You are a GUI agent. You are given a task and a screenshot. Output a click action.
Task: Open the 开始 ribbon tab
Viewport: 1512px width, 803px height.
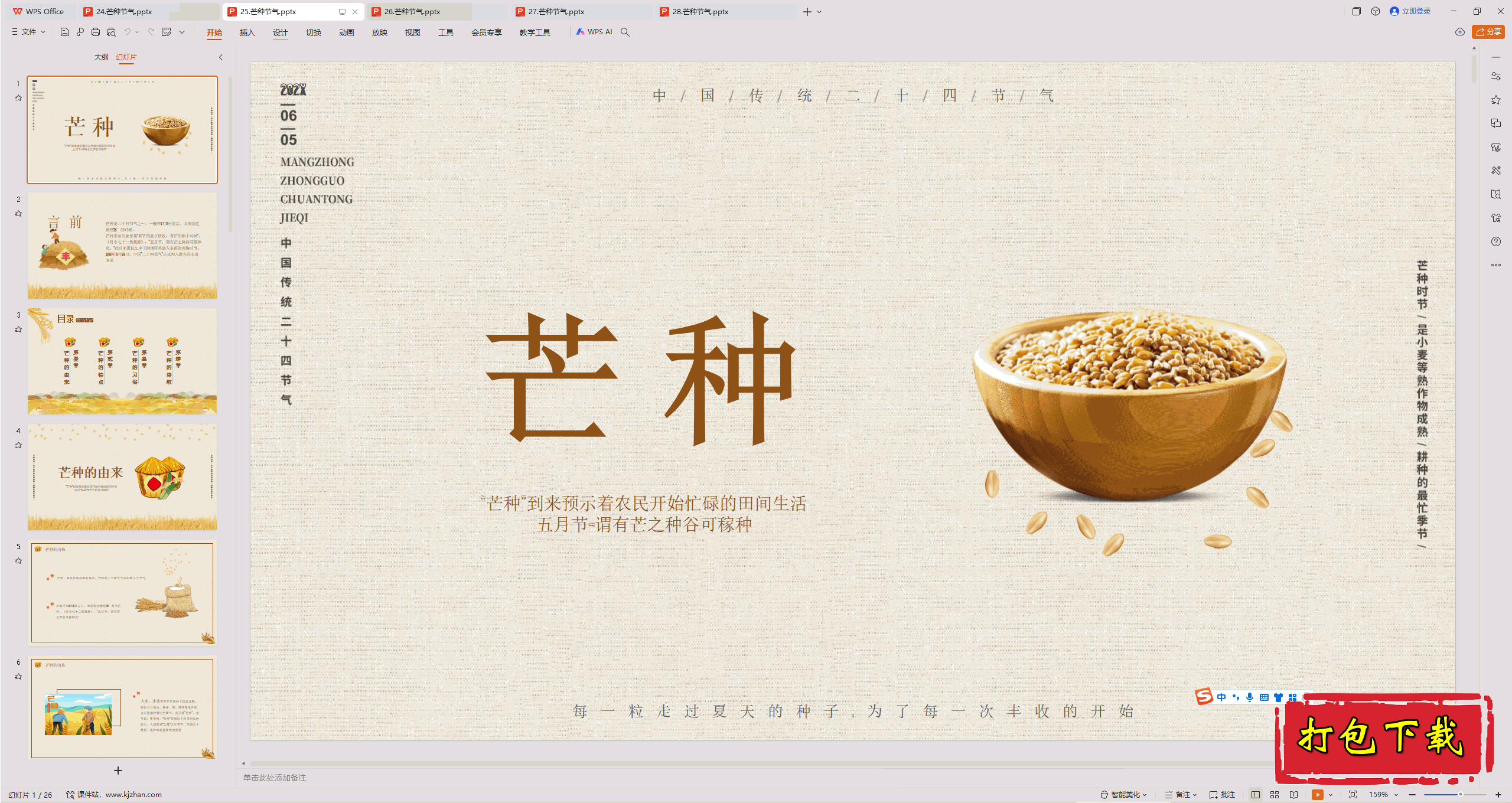[214, 32]
